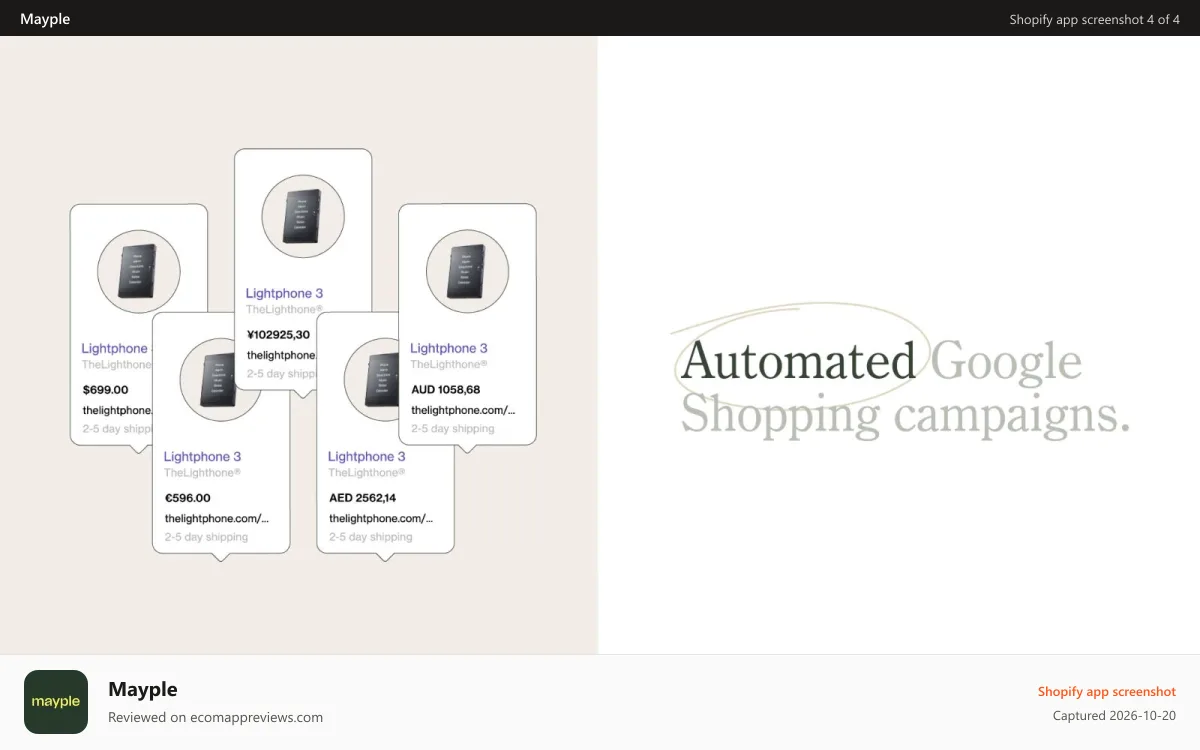Open Lightphone 3 title on AUD 1058,68 card
The image size is (1200, 750).
pos(449,348)
